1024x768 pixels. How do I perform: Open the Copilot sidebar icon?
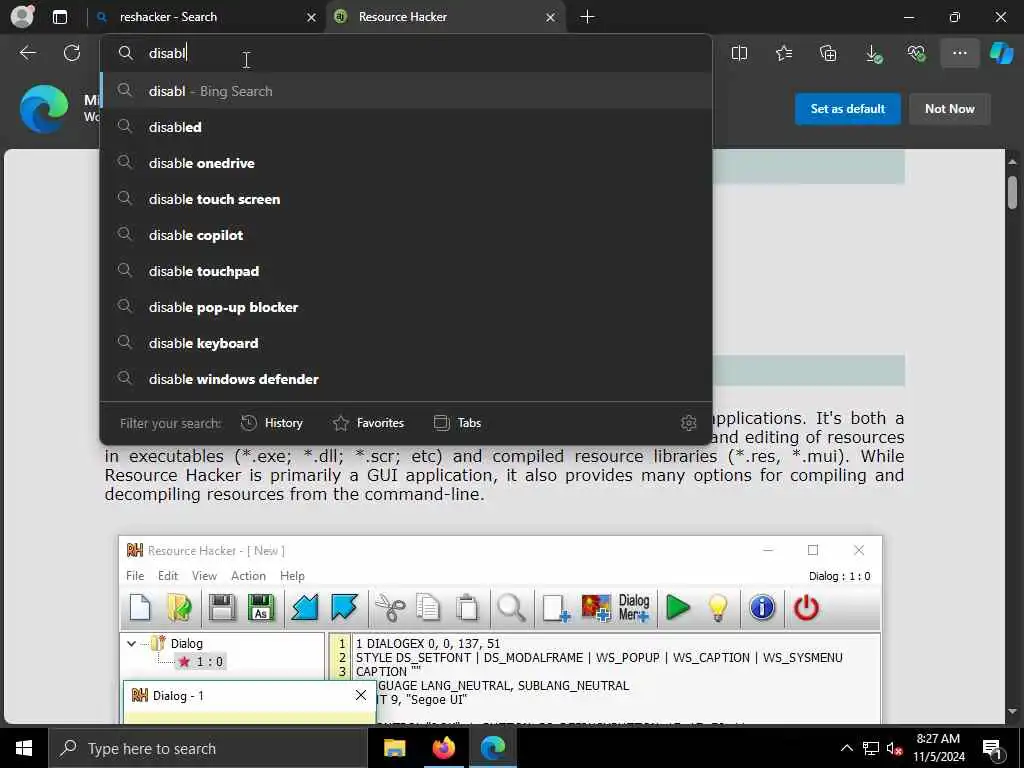[1001, 54]
